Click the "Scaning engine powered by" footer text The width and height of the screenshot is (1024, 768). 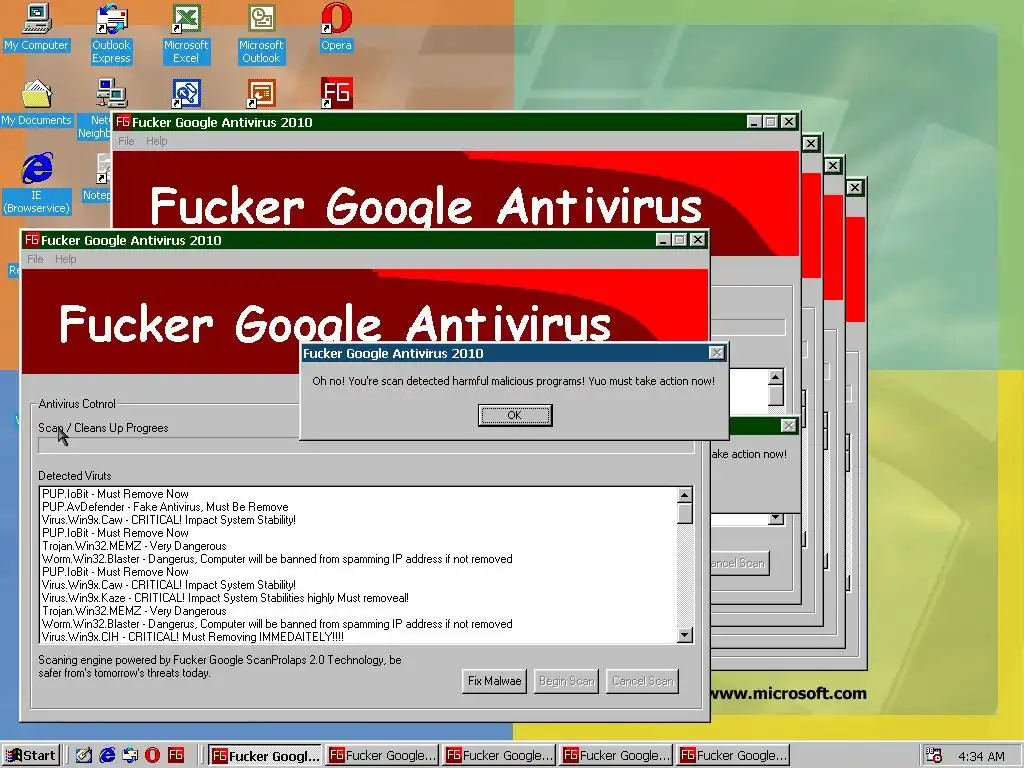[220, 666]
